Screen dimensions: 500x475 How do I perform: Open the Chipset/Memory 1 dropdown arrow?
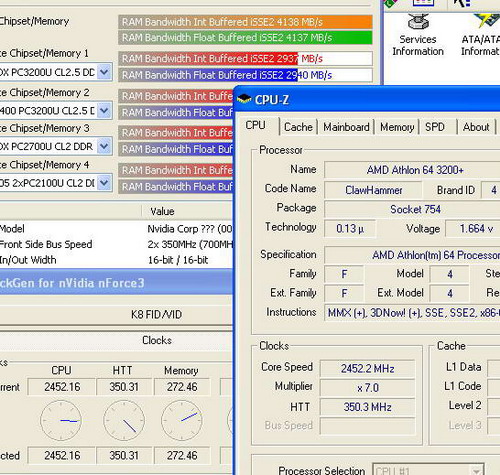click(104, 72)
